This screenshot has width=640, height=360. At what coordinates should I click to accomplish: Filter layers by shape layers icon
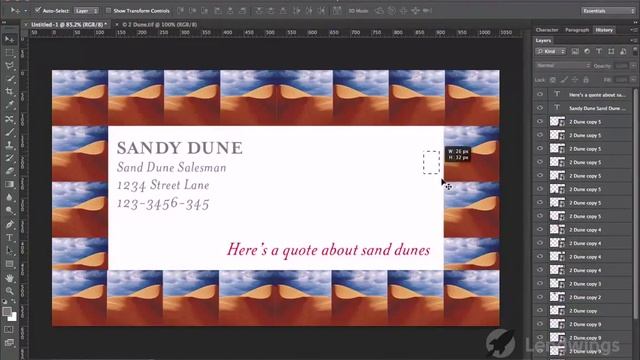coord(611,51)
